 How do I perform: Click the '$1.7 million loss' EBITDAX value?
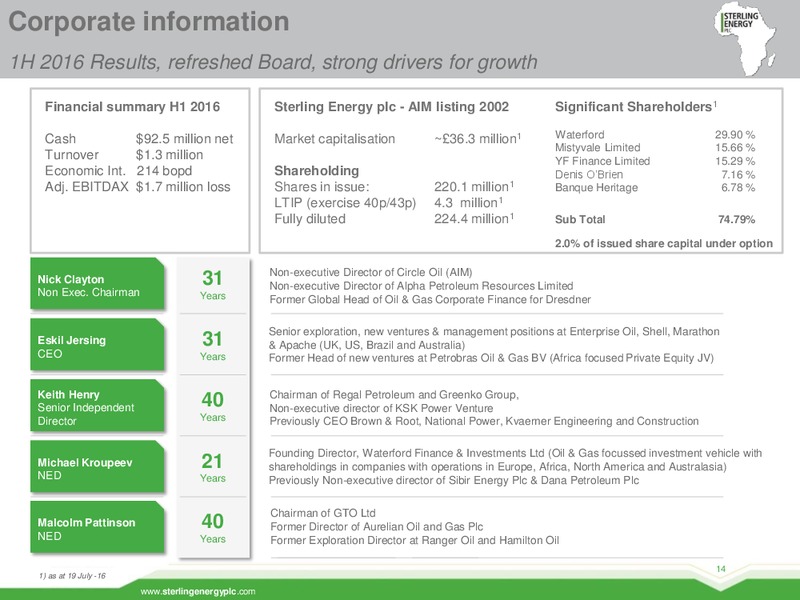183,187
